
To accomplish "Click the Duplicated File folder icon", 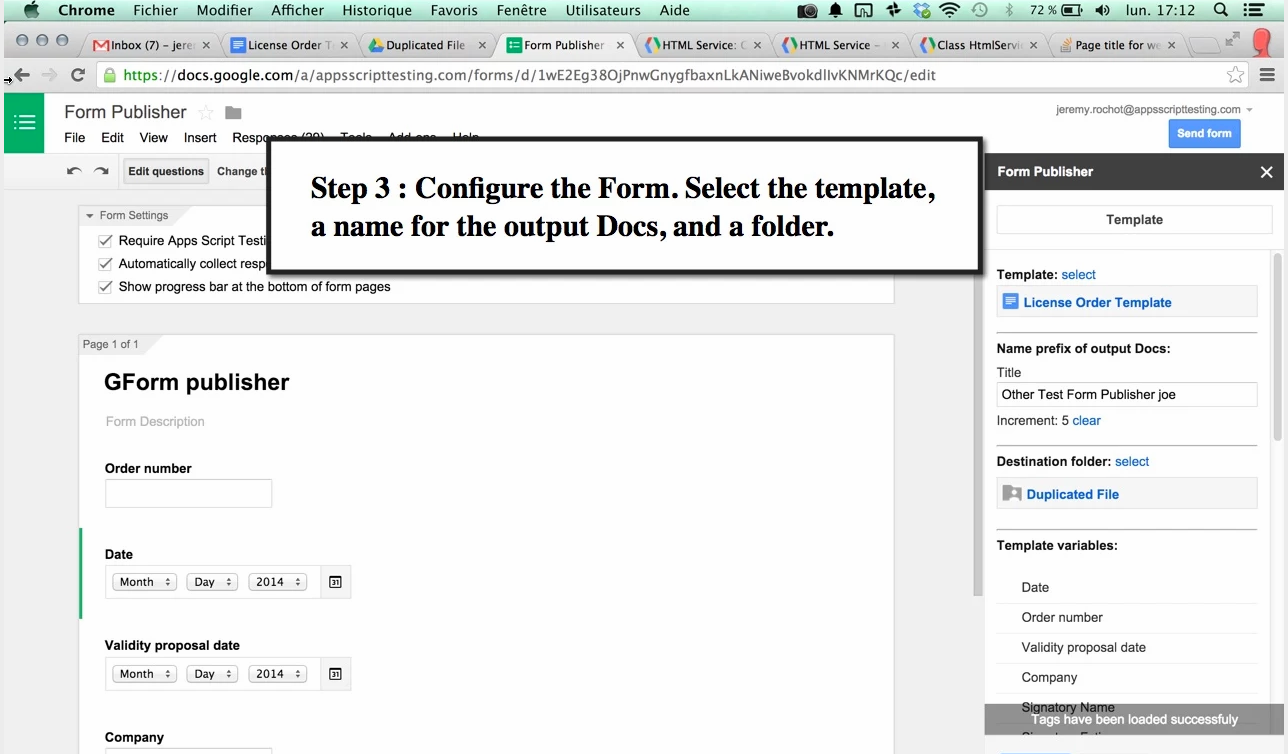I will click(1012, 494).
